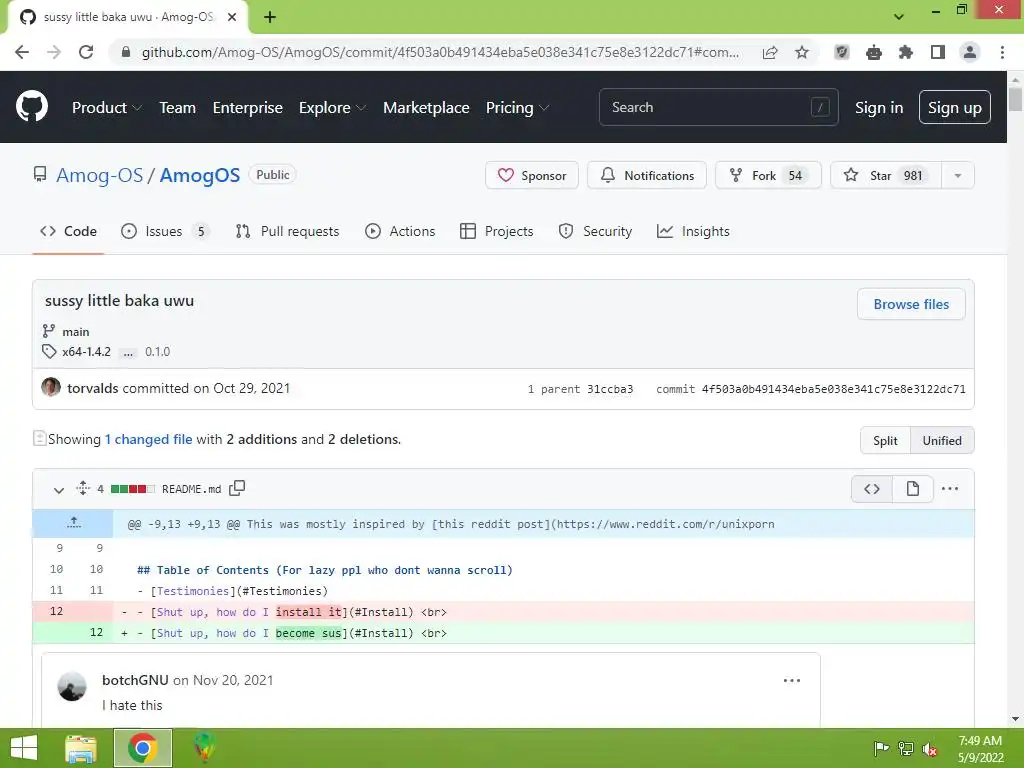Click the '1 changed file' link

tap(148, 440)
